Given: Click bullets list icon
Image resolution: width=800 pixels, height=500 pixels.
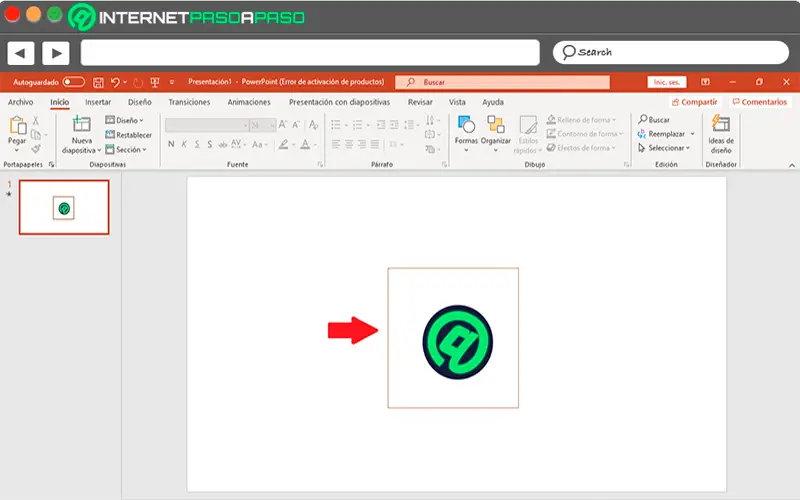Looking at the screenshot, I should 336,125.
